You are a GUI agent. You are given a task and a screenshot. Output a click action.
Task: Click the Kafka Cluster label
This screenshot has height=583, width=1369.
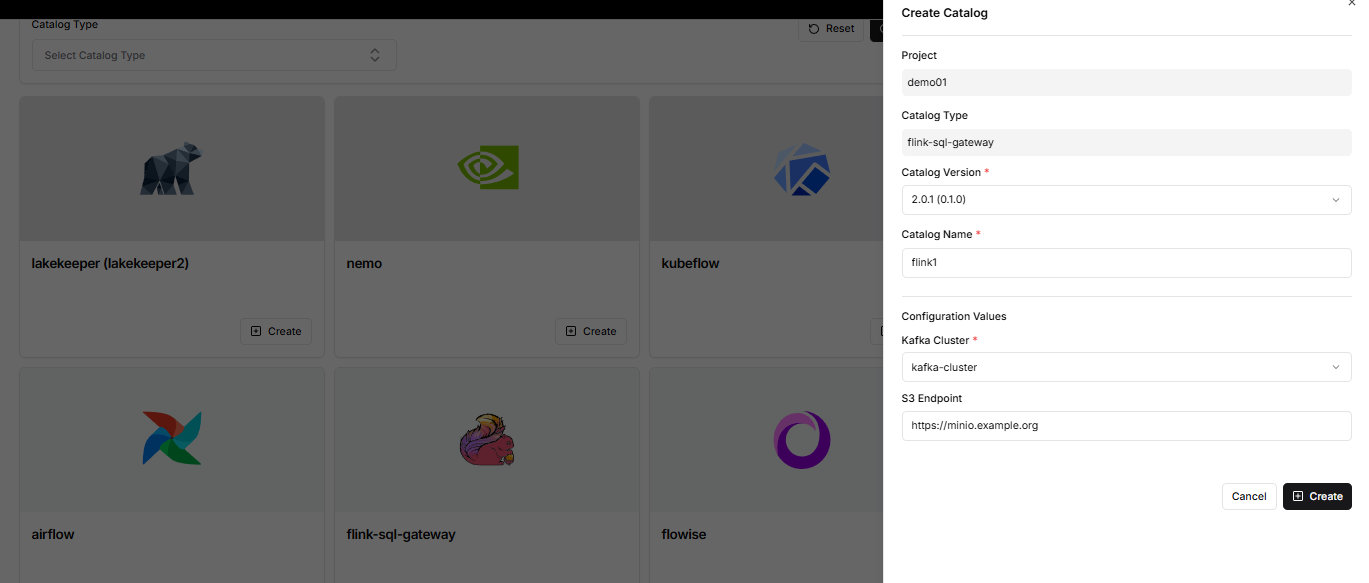[936, 340]
